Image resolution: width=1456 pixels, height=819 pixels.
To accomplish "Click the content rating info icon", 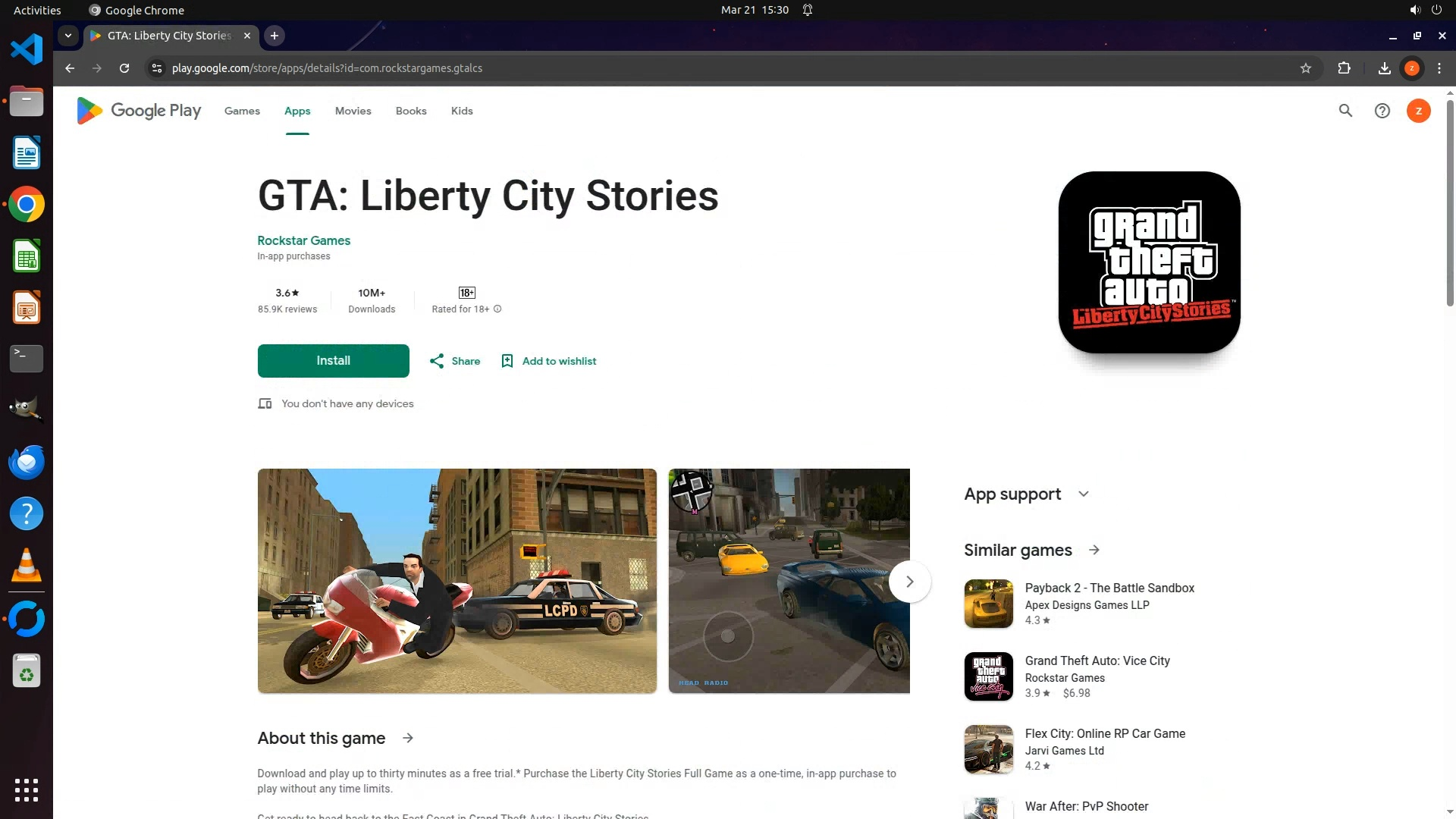I will point(497,309).
